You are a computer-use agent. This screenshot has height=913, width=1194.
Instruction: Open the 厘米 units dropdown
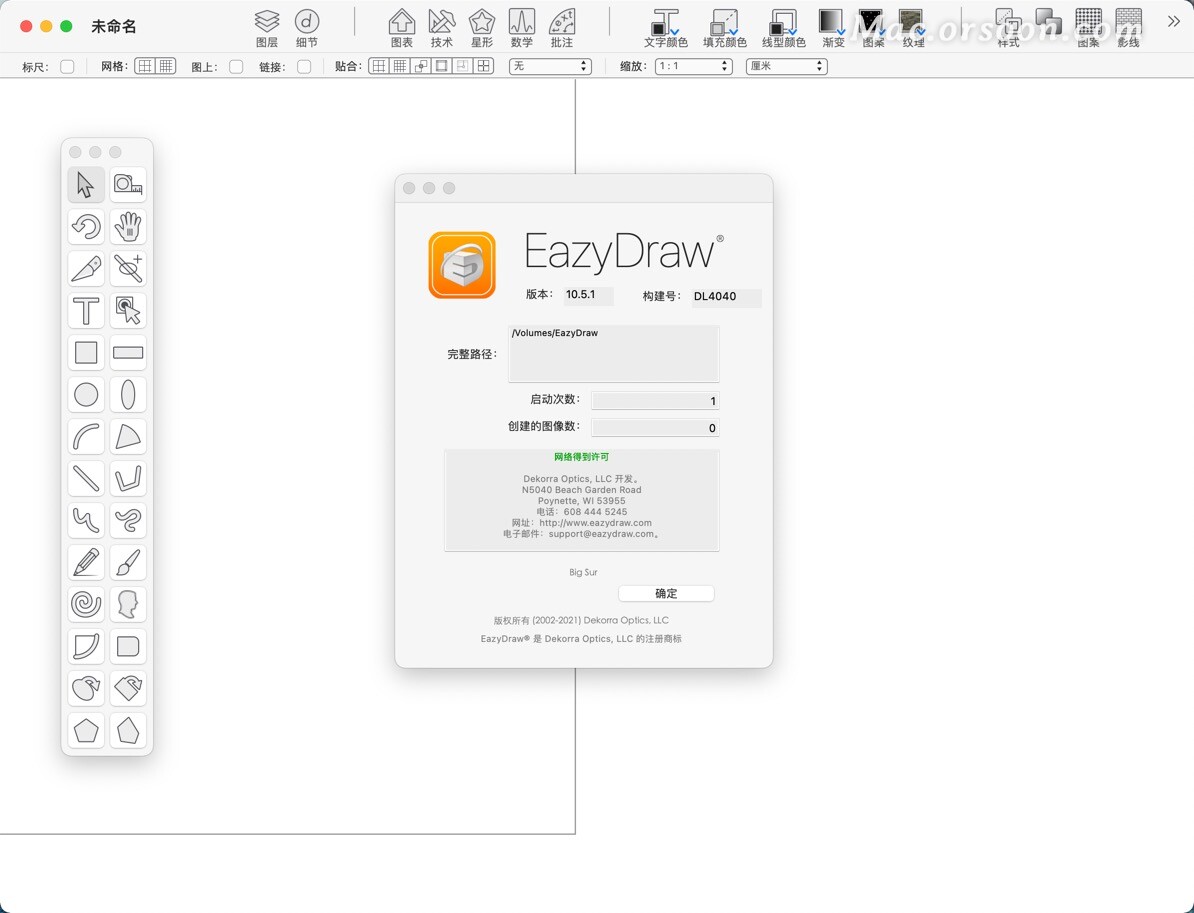[787, 66]
